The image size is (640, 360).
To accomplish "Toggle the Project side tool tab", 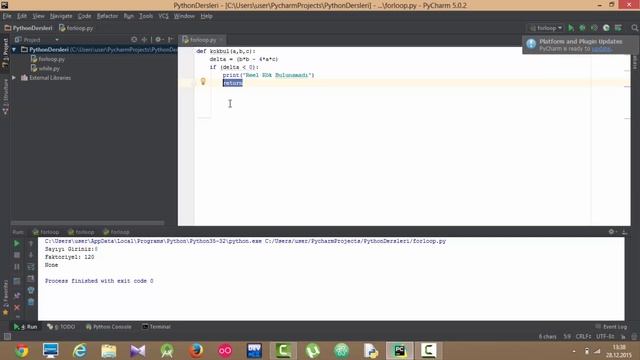I will pyautogui.click(x=5, y=53).
